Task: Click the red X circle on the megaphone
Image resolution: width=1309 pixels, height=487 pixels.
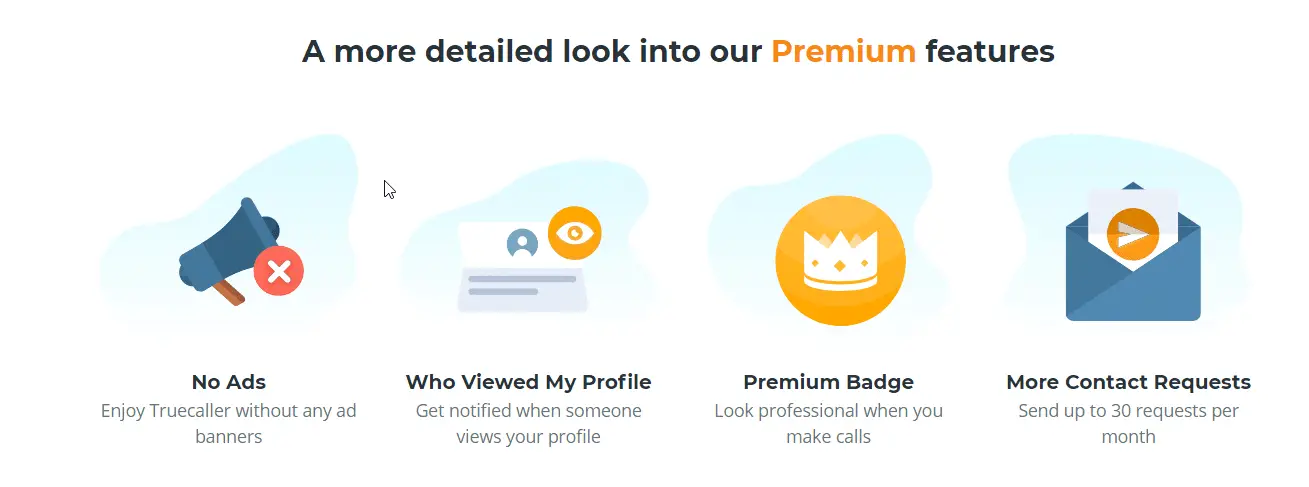Action: pos(279,272)
